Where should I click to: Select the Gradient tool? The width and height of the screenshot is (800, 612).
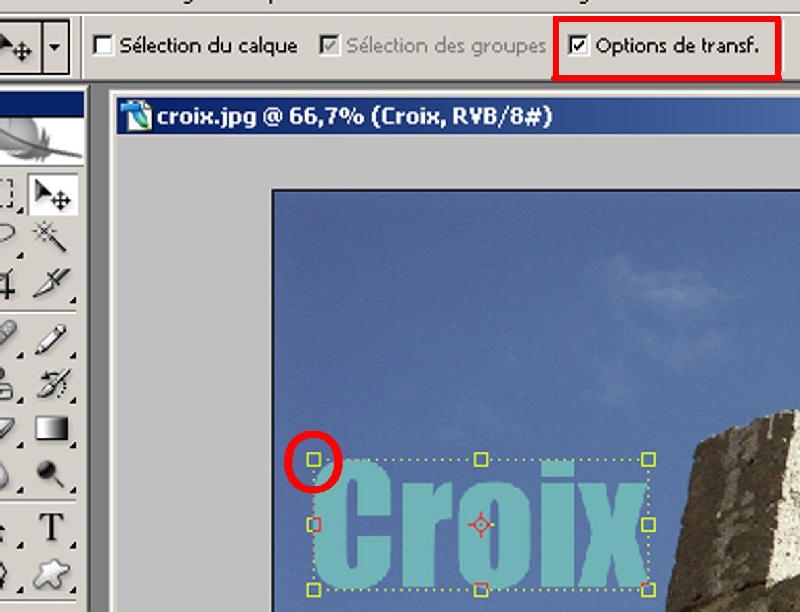[x=52, y=428]
